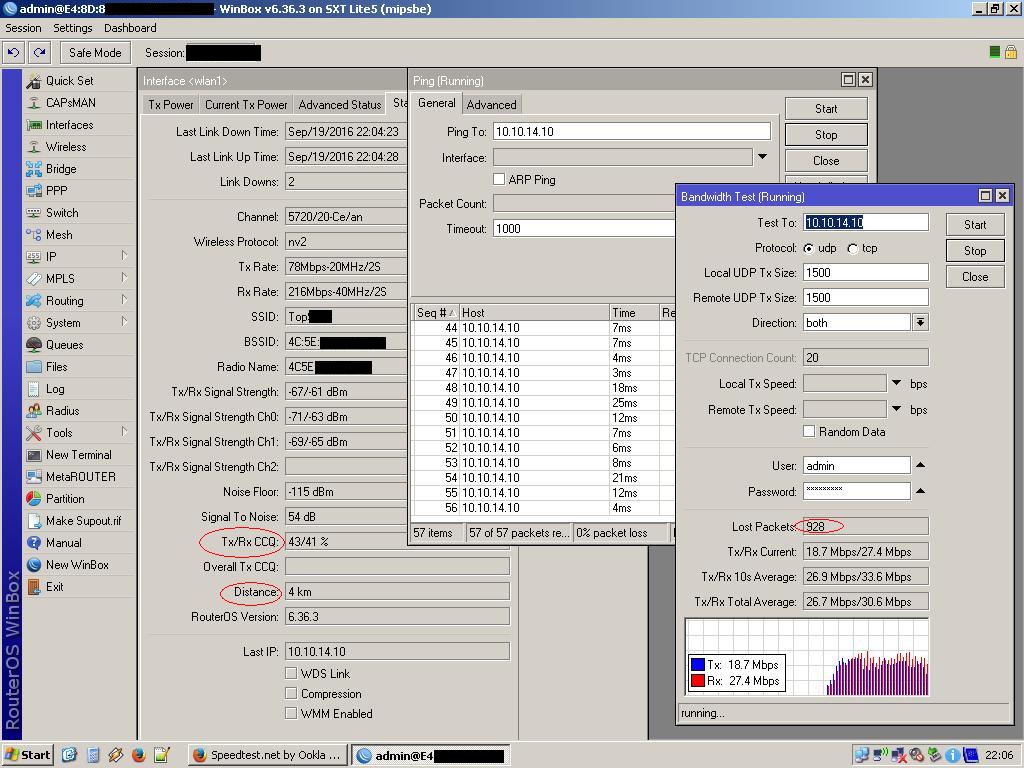This screenshot has width=1024, height=768.
Task: Click Close in the Bandwidth Test window
Action: [975, 277]
